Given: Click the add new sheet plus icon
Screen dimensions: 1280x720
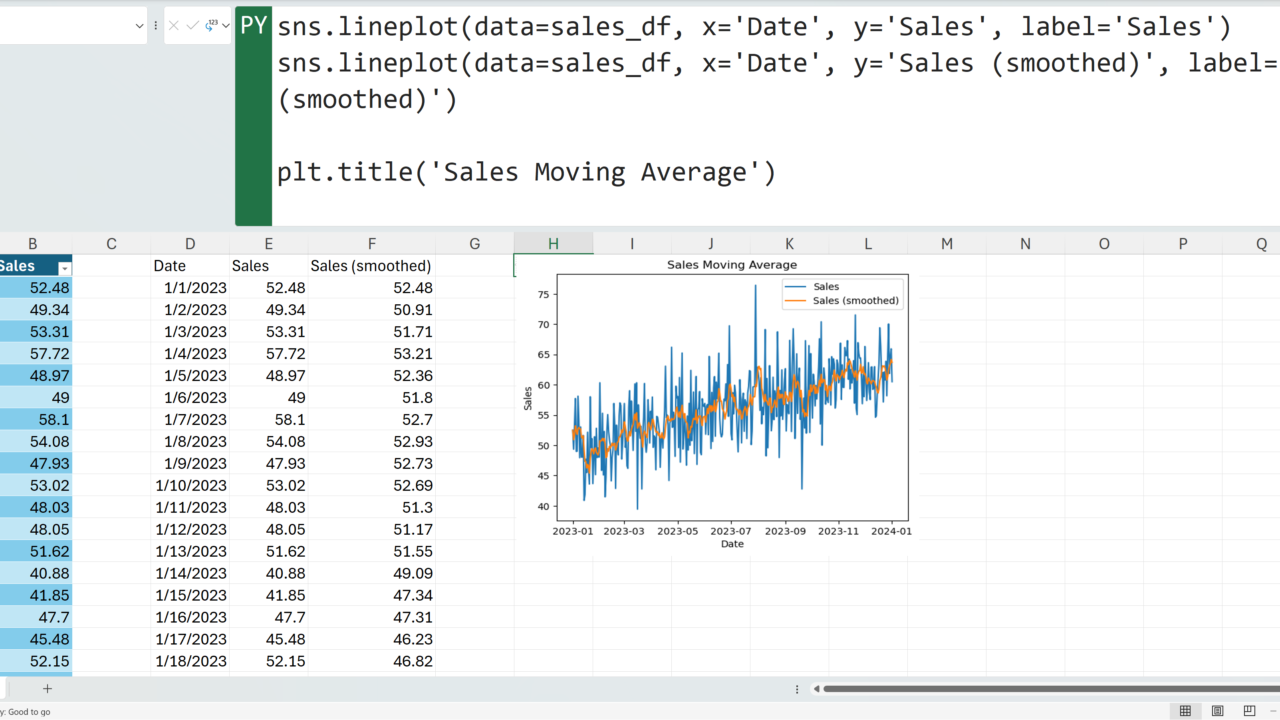Looking at the screenshot, I should tap(47, 688).
